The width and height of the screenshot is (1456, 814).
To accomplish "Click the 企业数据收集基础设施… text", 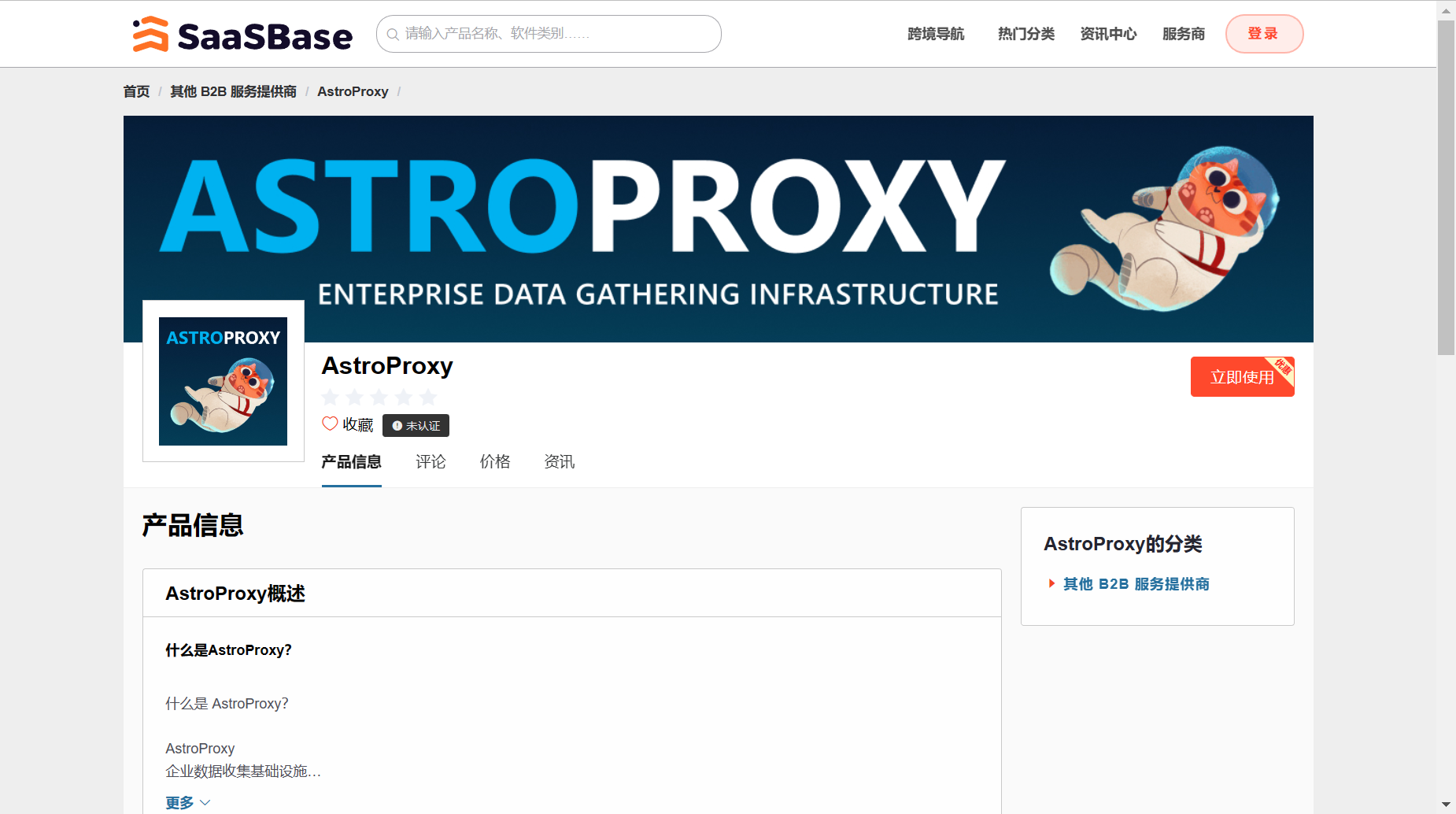I will [x=243, y=771].
